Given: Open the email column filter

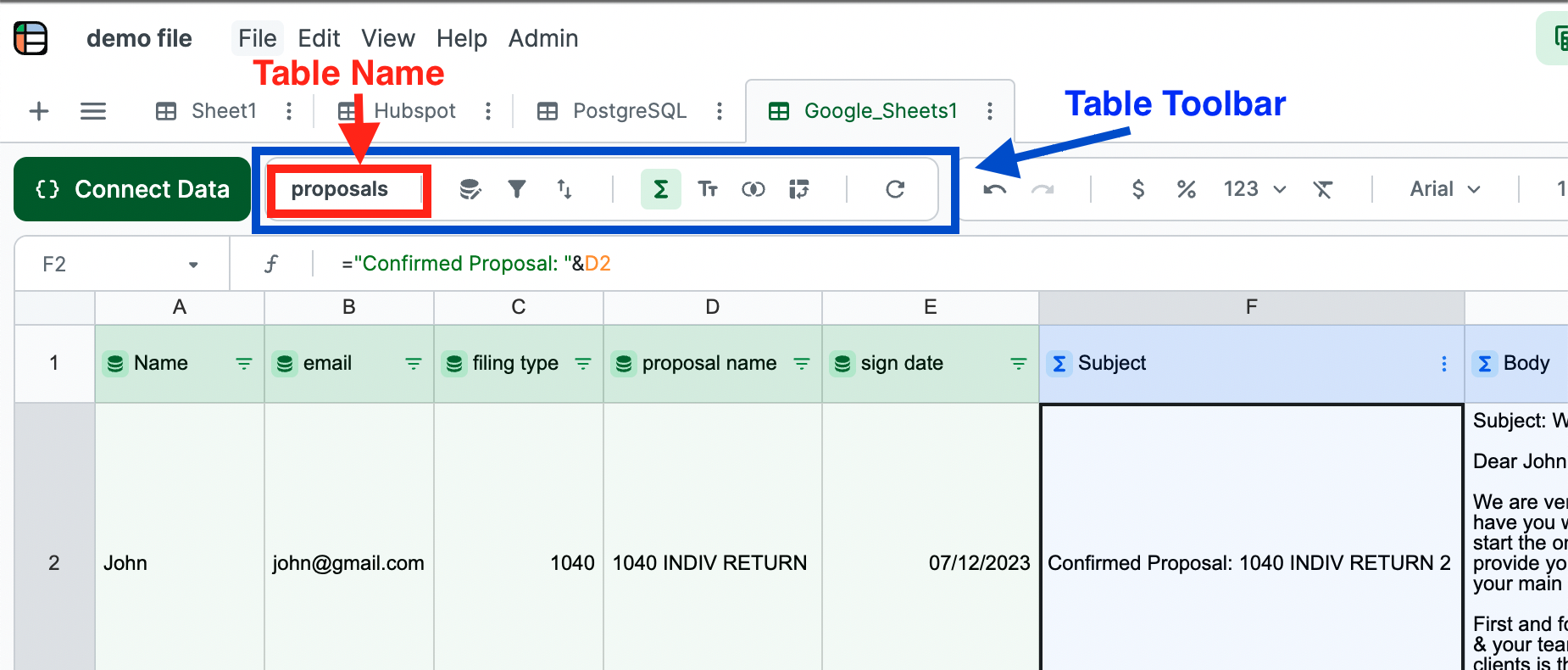Looking at the screenshot, I should click(414, 363).
